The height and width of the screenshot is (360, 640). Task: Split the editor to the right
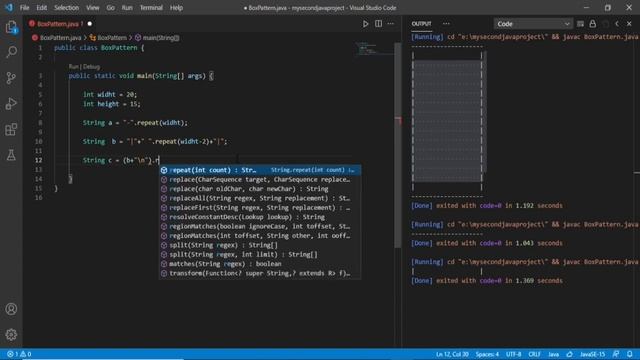click(x=378, y=24)
